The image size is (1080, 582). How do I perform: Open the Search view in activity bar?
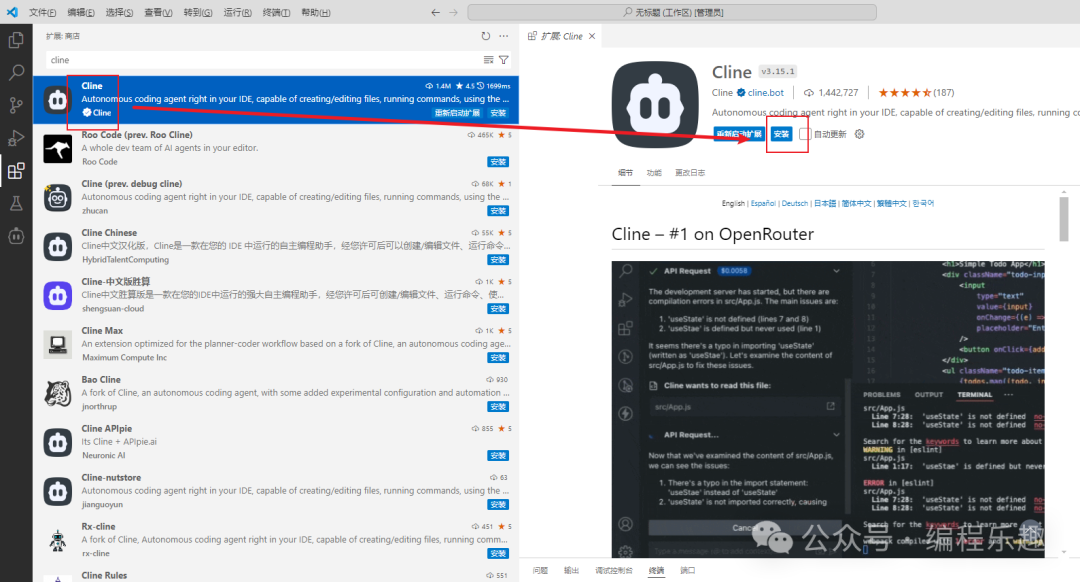click(16, 72)
